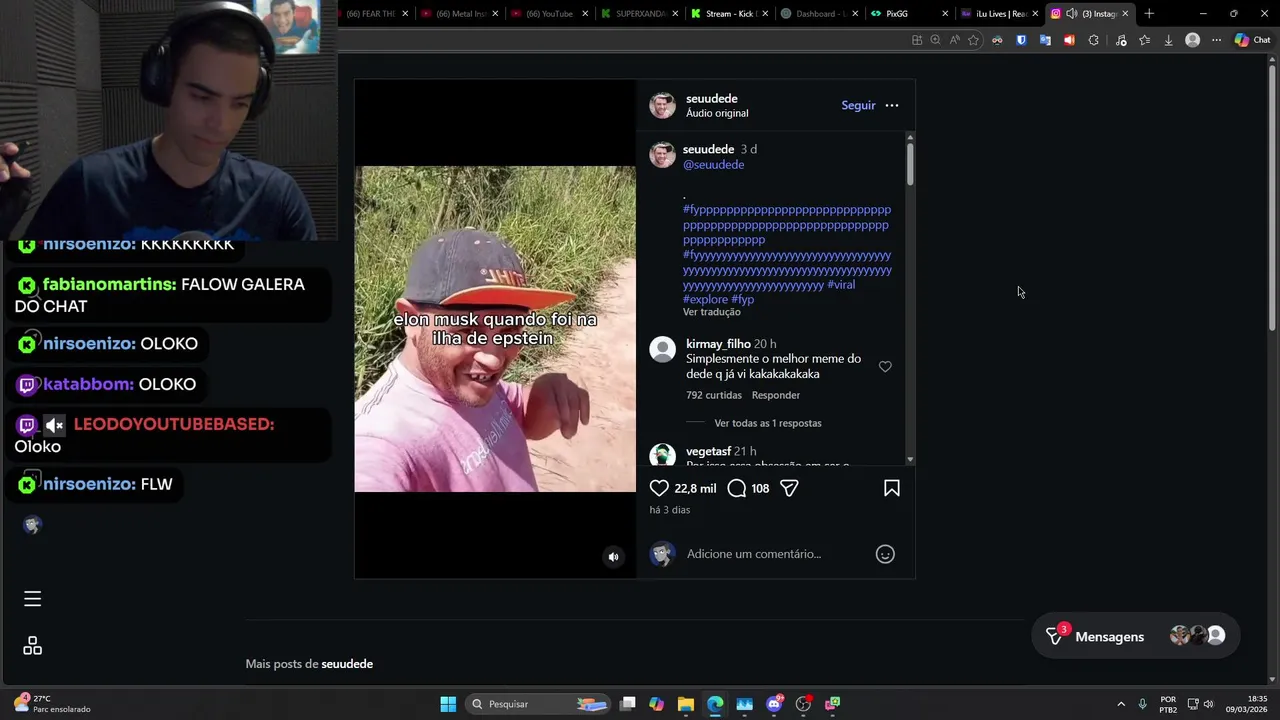This screenshot has width=1280, height=720.
Task: Open the grid apps icon in sidebar
Action: pyautogui.click(x=32, y=646)
